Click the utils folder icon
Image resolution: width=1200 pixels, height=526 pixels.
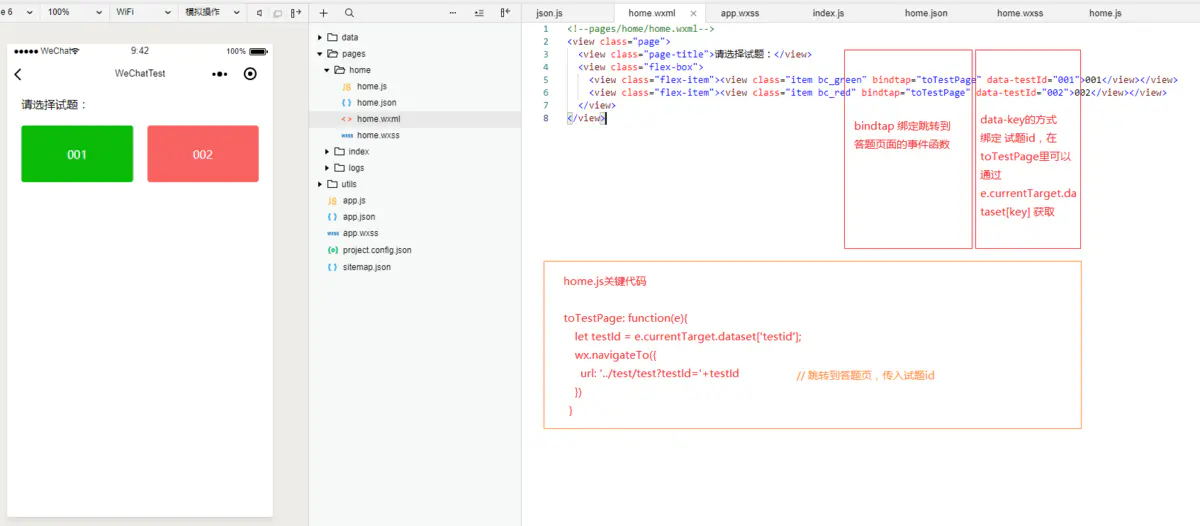[332, 184]
